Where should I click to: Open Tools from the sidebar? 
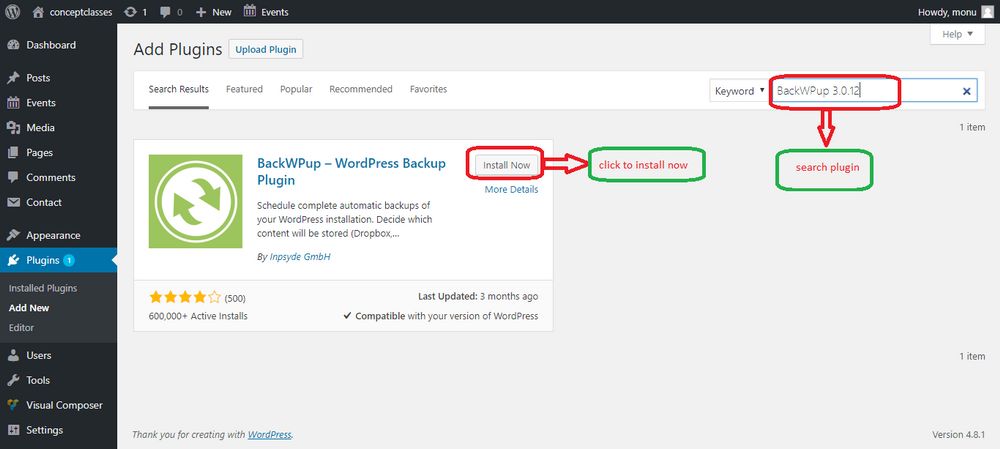click(x=38, y=380)
